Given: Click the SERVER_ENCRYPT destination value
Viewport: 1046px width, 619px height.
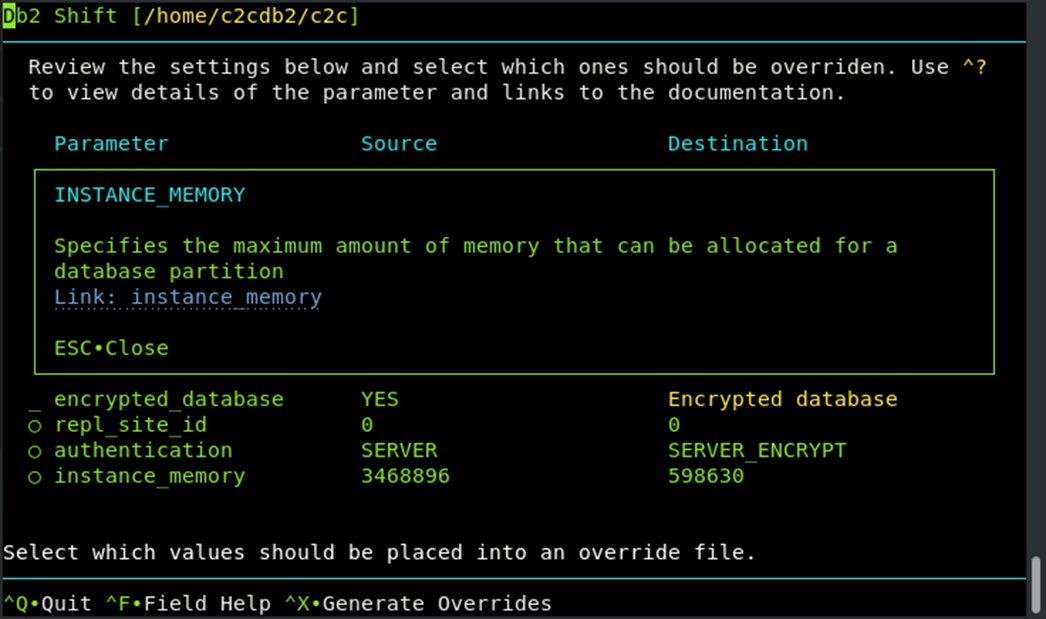Looking at the screenshot, I should tap(757, 450).
